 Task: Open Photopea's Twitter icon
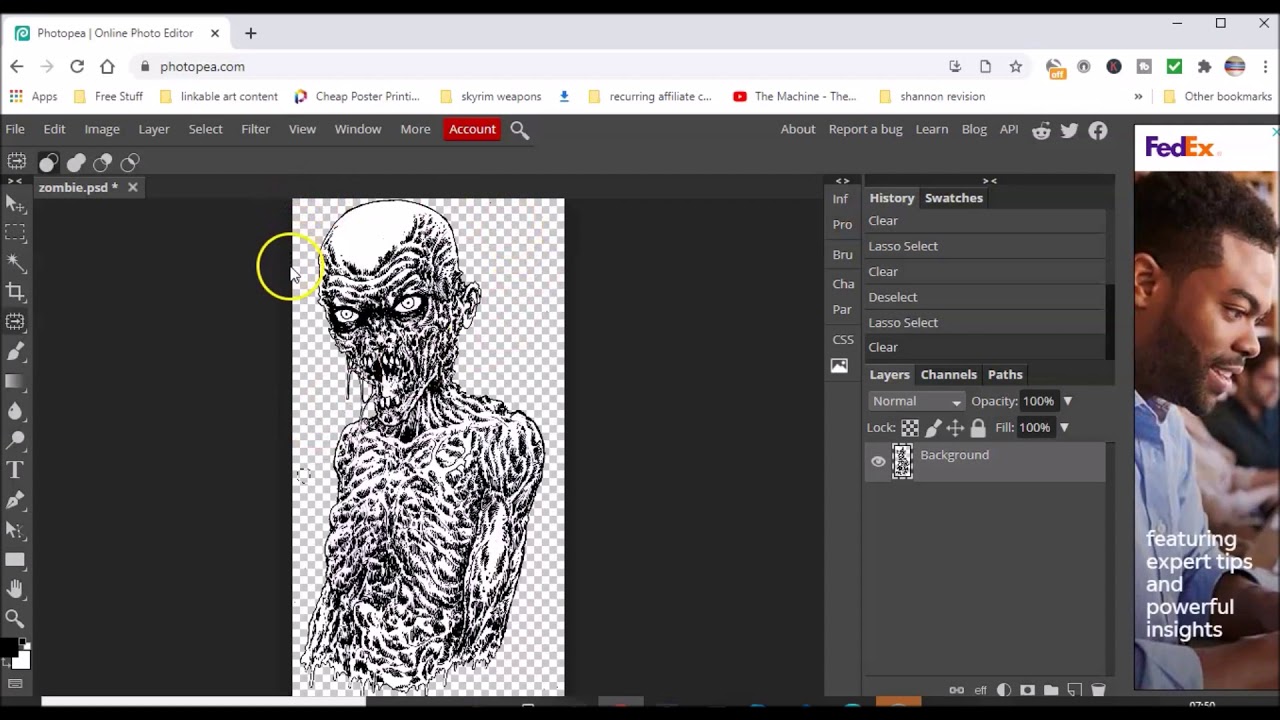click(1069, 130)
